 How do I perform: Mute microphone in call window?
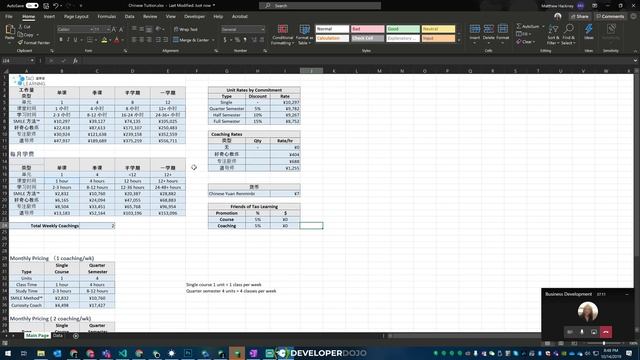tap(582, 332)
